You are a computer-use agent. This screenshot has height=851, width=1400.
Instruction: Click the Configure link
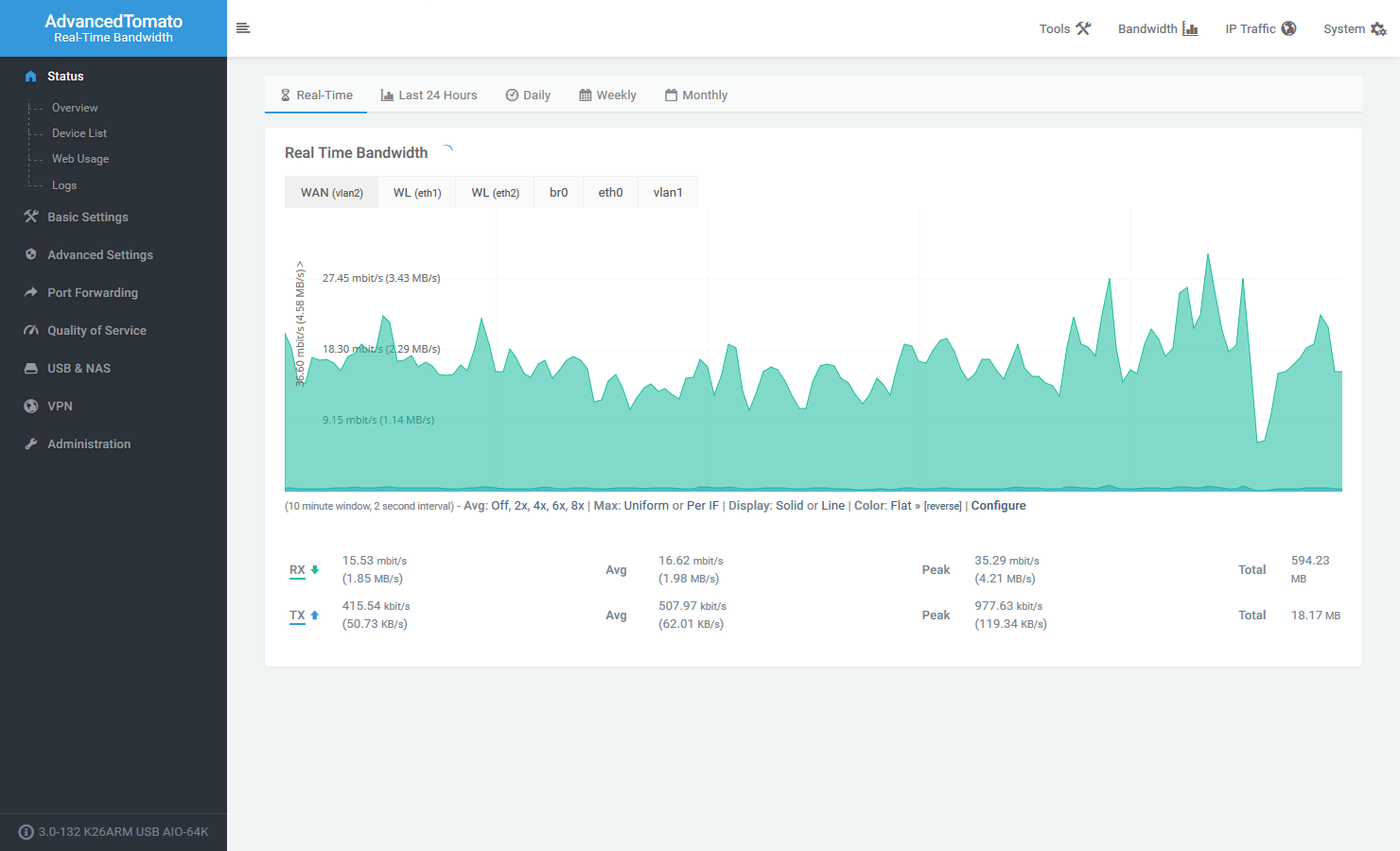tap(998, 506)
